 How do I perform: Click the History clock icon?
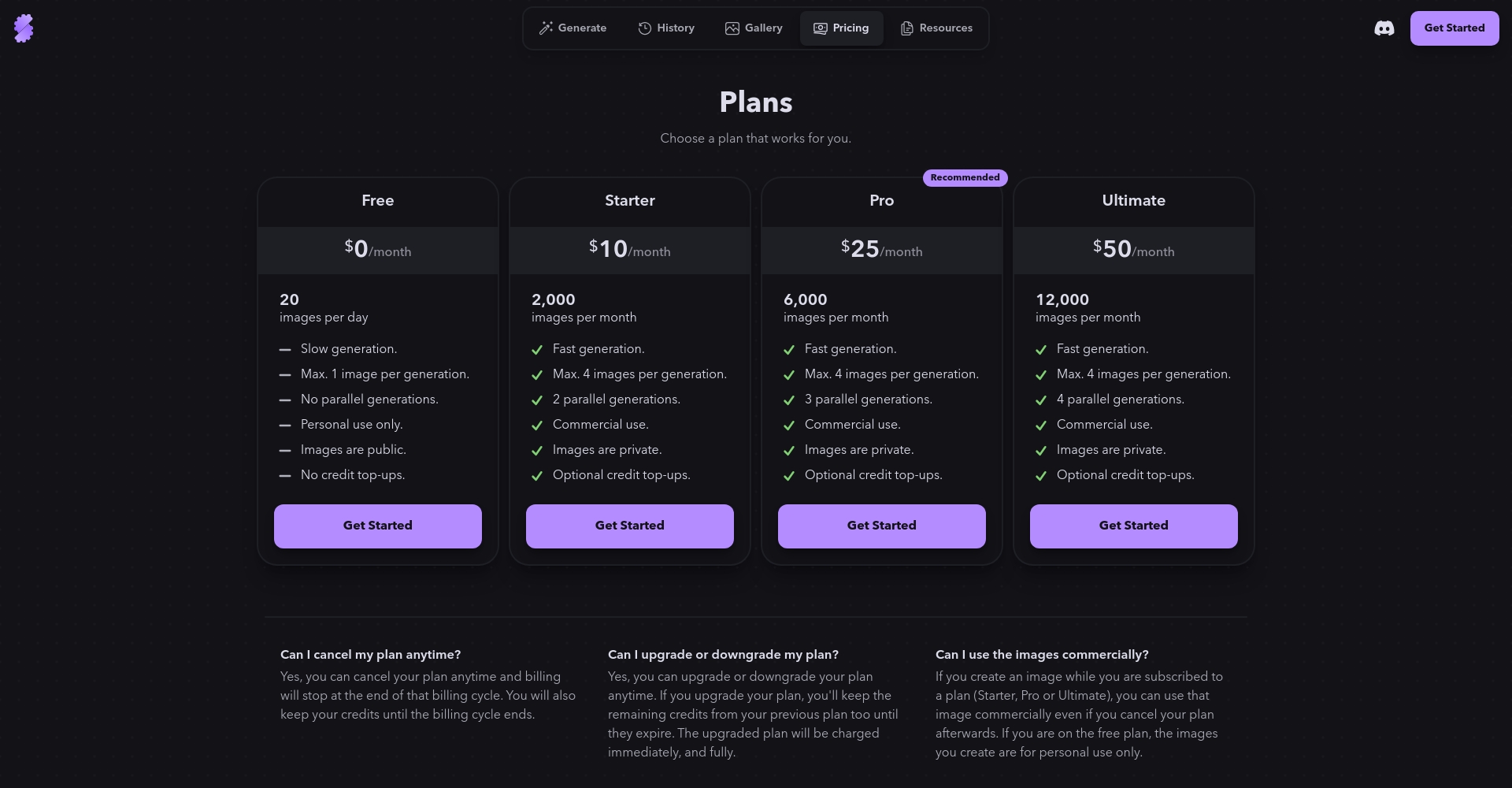pyautogui.click(x=645, y=28)
